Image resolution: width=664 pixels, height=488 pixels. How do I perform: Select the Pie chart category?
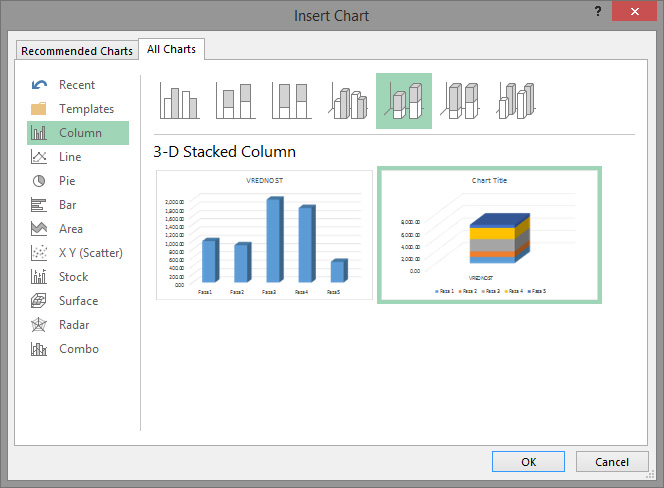point(67,181)
